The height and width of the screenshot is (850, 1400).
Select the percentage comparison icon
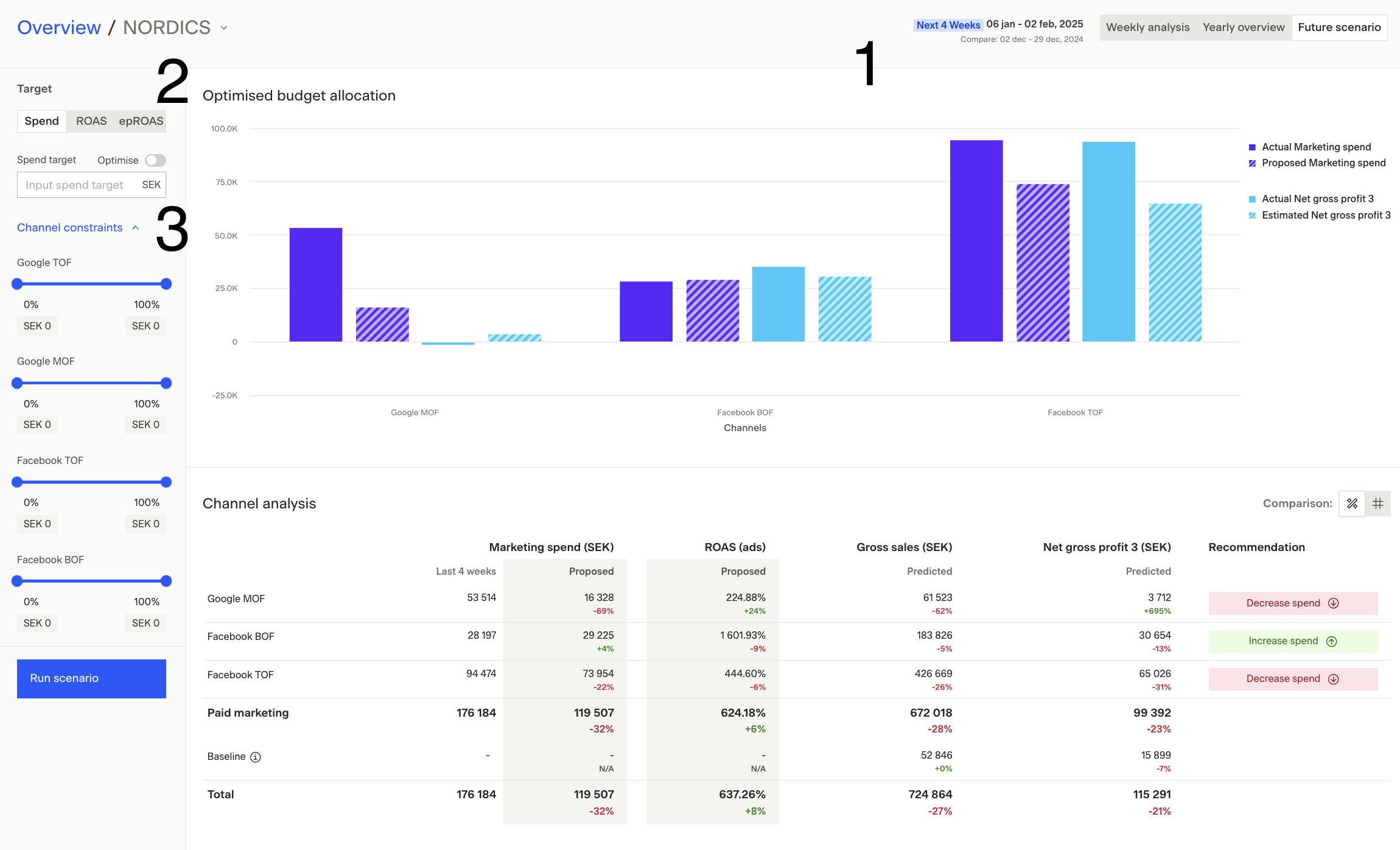coord(1352,504)
